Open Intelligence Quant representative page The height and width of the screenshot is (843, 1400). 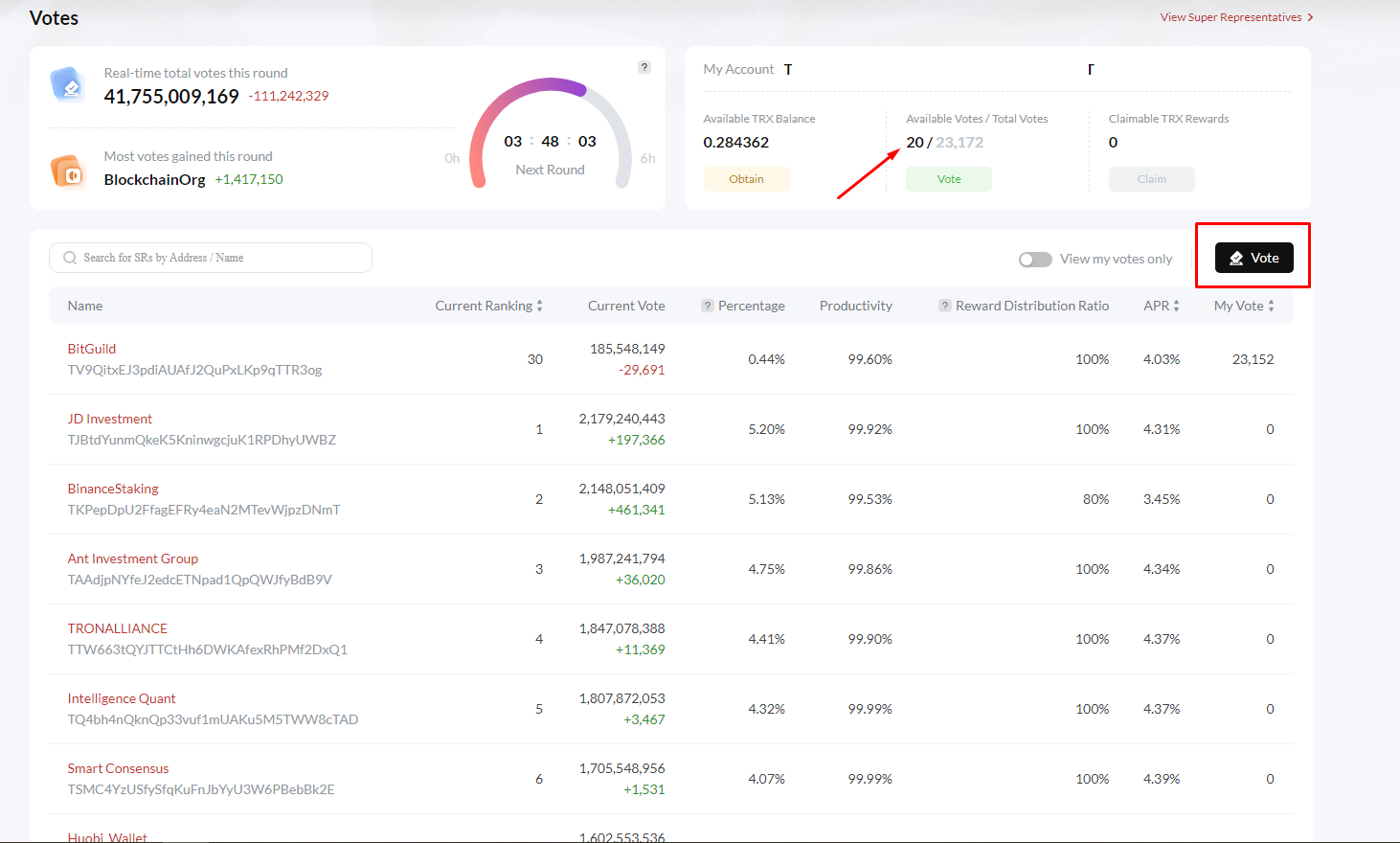[122, 698]
